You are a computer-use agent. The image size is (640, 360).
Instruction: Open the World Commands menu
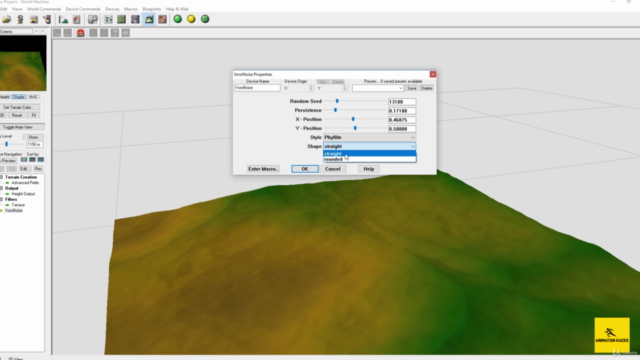tap(44, 9)
